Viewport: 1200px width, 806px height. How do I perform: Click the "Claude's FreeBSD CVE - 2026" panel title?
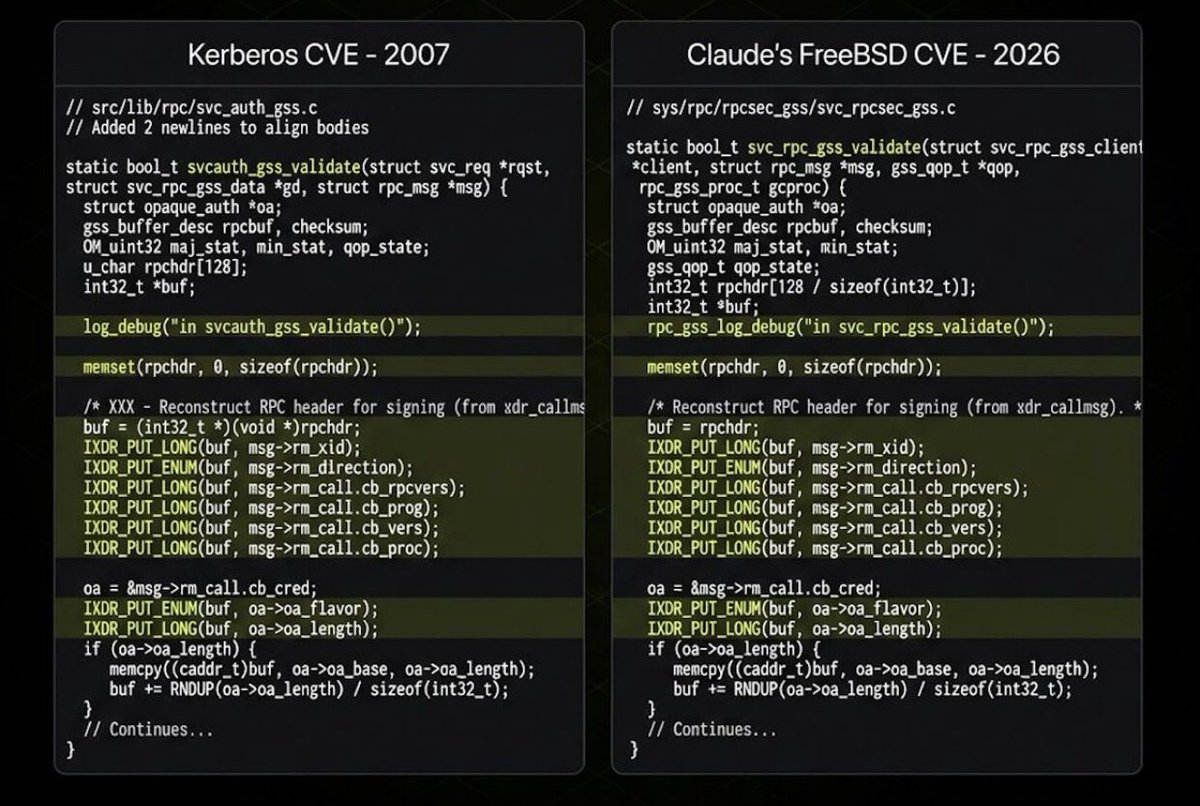pos(873,54)
